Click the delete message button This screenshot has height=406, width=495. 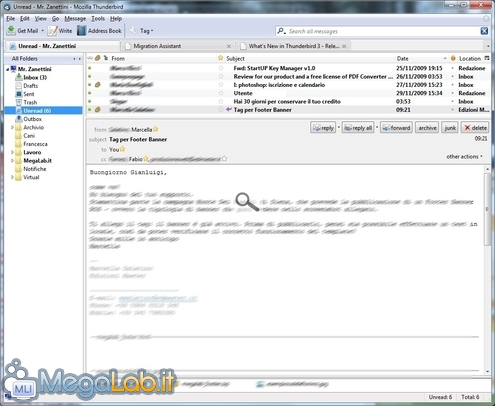475,128
